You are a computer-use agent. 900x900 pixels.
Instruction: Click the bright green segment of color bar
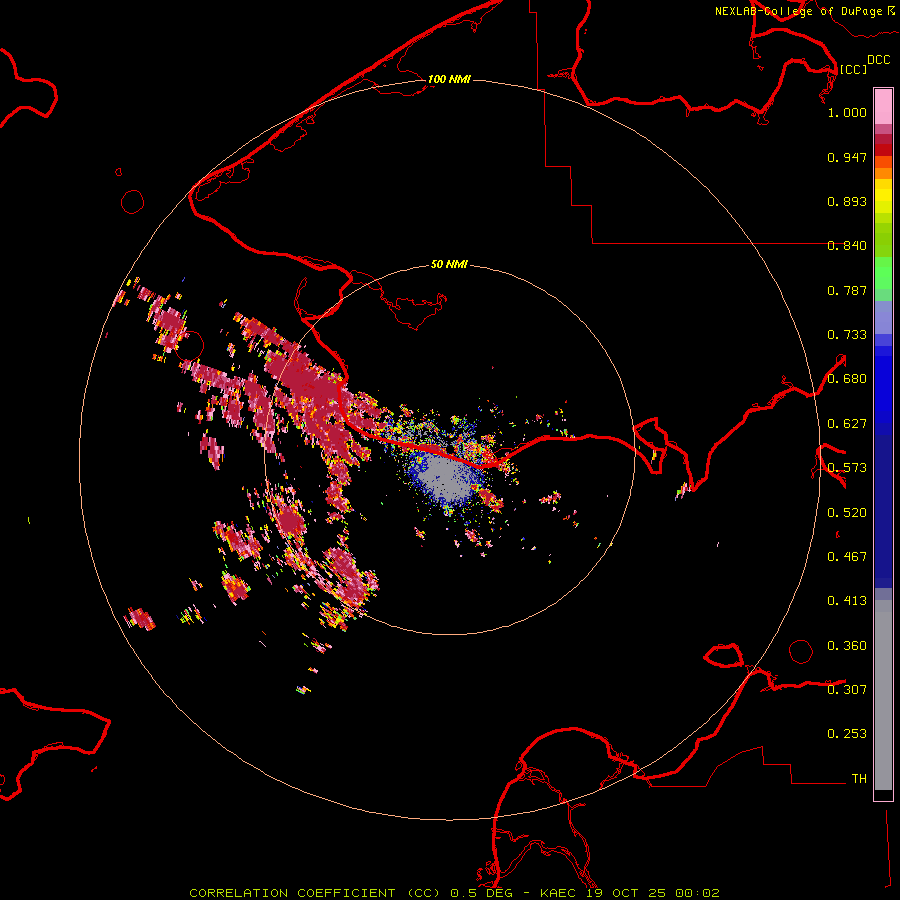883,273
